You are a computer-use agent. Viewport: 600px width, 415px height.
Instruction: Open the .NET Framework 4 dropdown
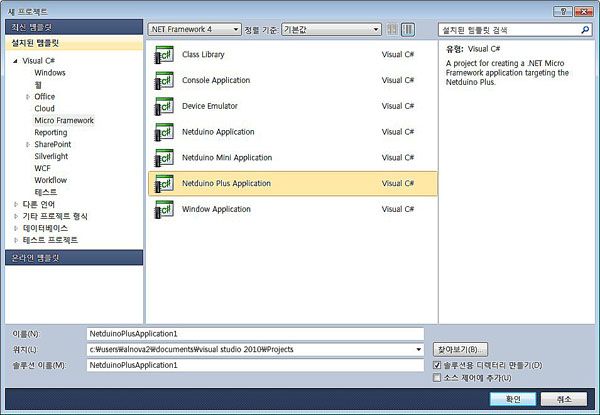point(195,29)
